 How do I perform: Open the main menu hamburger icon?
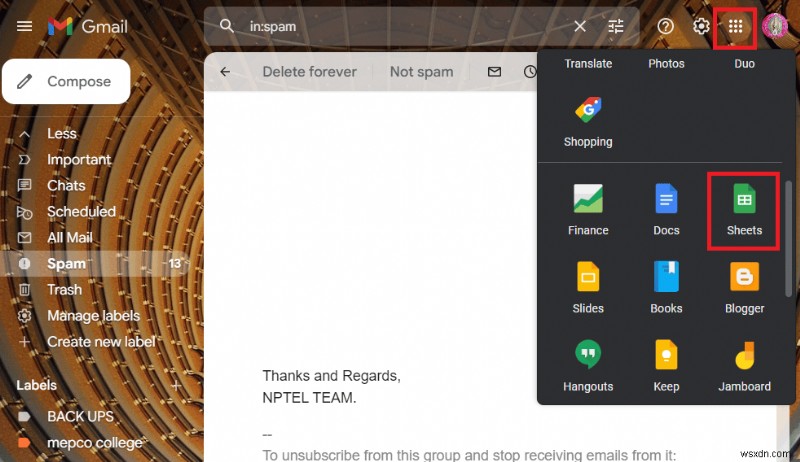pos(24,26)
